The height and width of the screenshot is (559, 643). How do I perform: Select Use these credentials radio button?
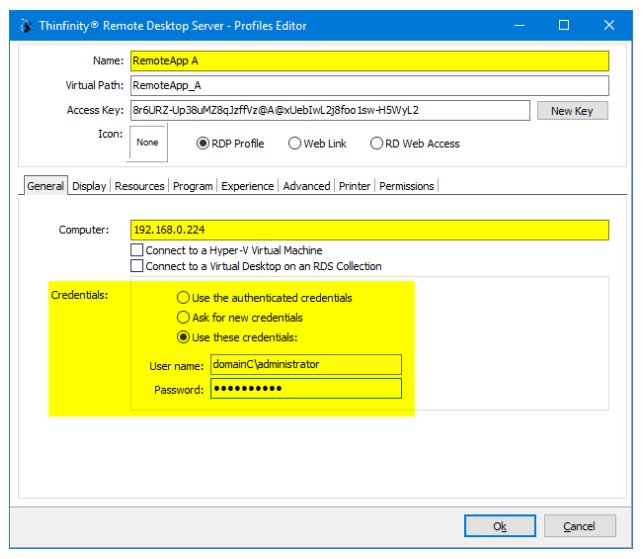tap(183, 337)
